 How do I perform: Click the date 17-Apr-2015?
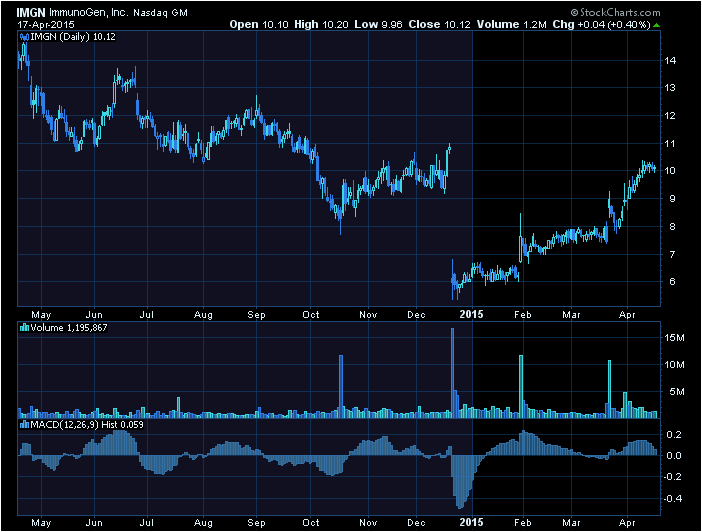coord(46,25)
